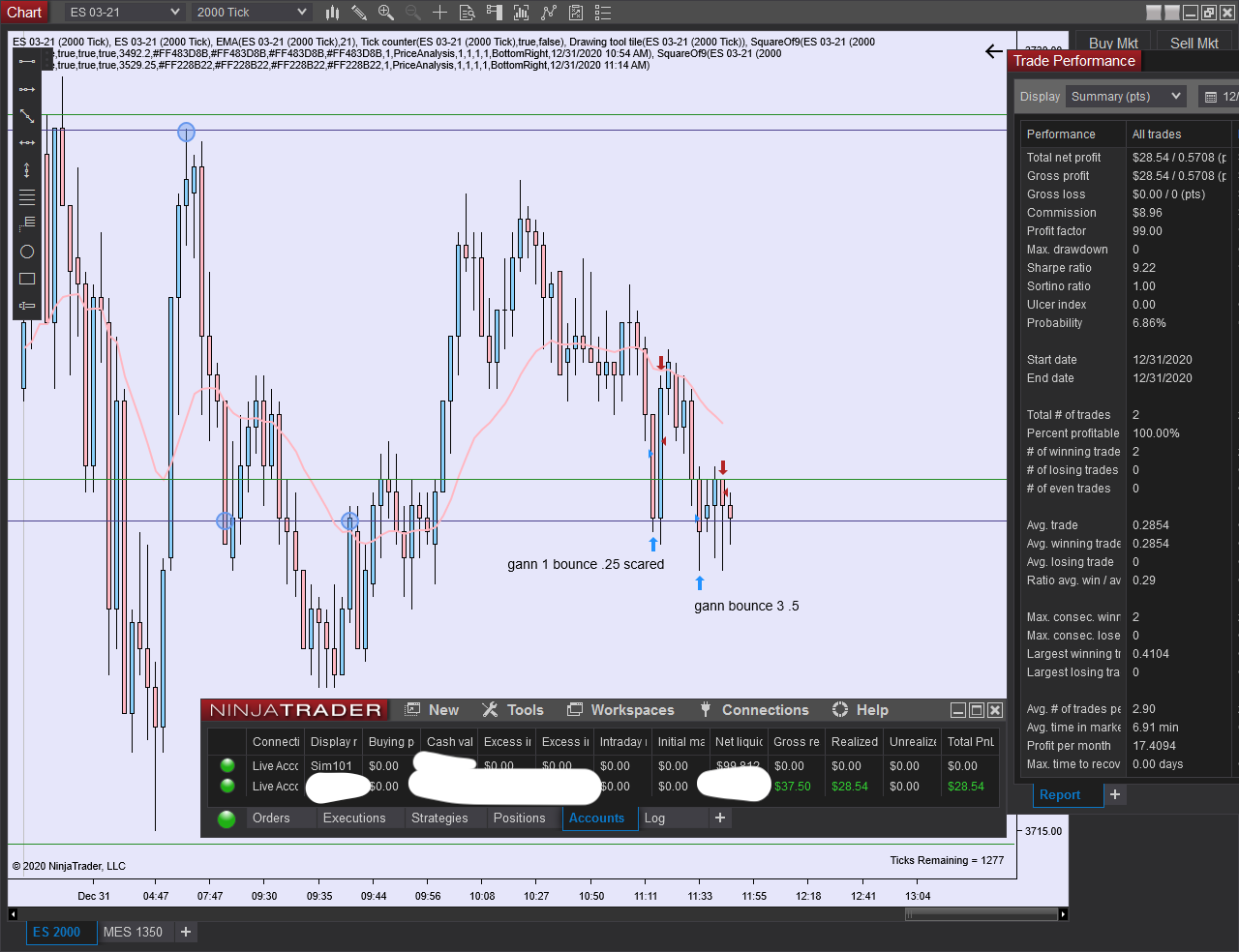Open the New menu in Control Center

[x=432, y=710]
